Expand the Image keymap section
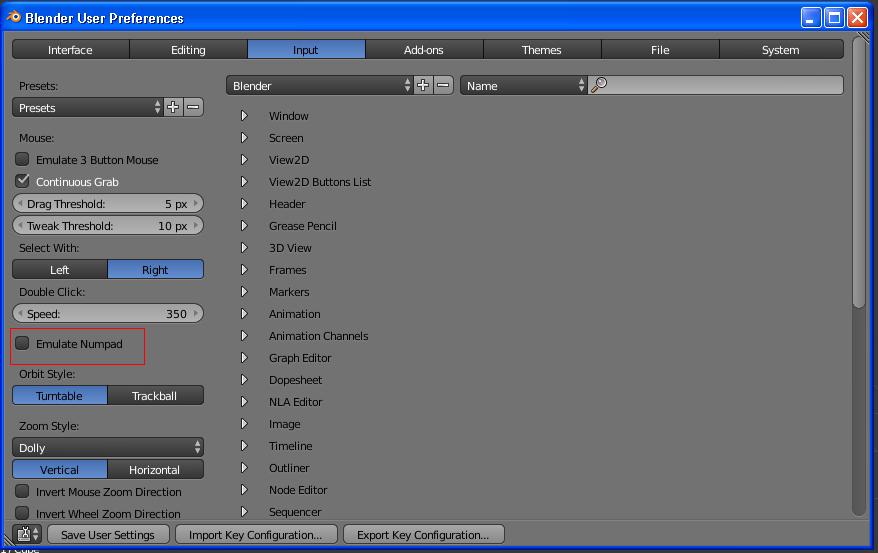The width and height of the screenshot is (878, 553). point(244,423)
